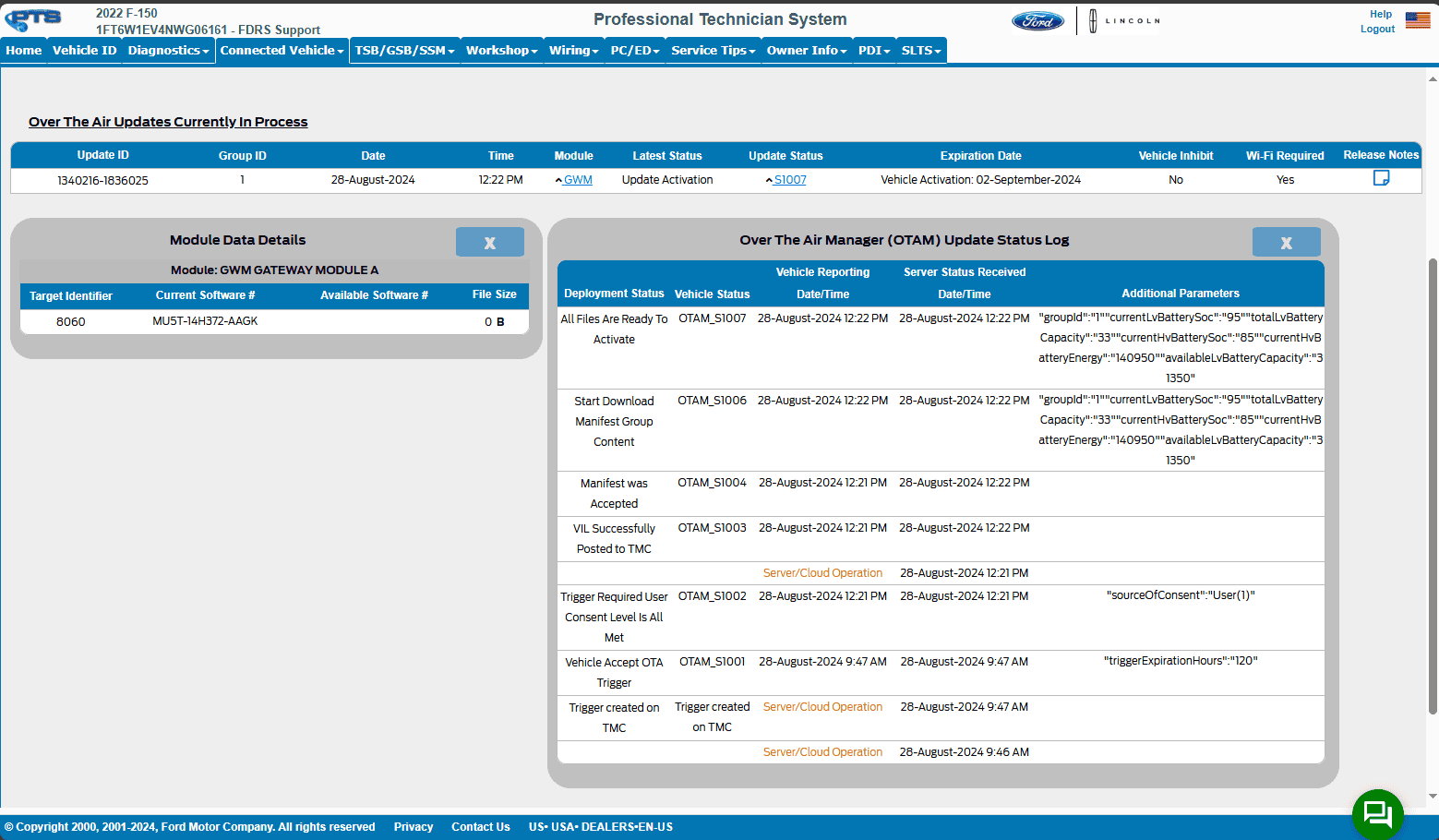1439x840 pixels.
Task: Open the Connected Vehicle dropdown menu
Action: (x=282, y=51)
